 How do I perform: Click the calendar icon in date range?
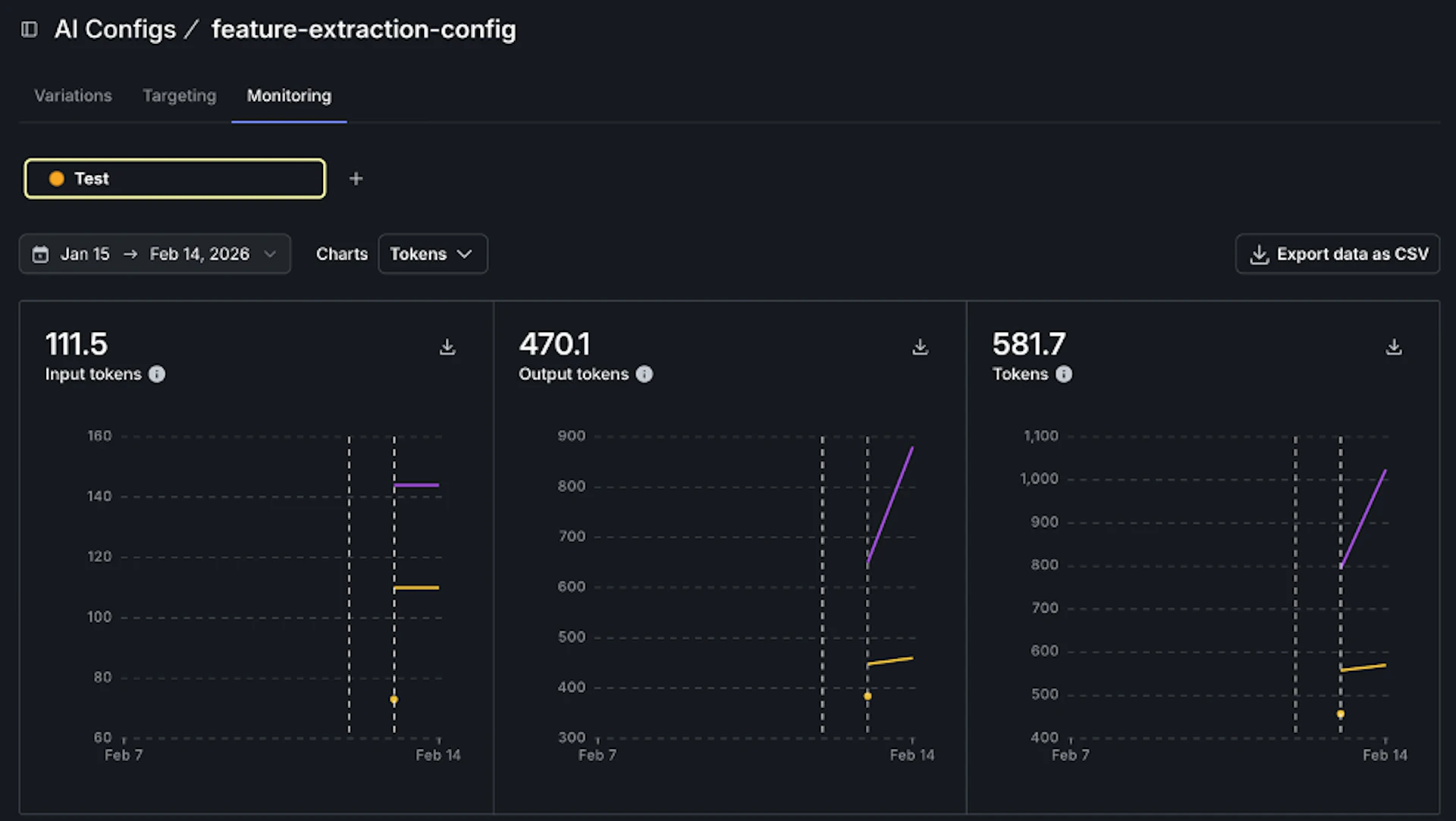point(40,254)
